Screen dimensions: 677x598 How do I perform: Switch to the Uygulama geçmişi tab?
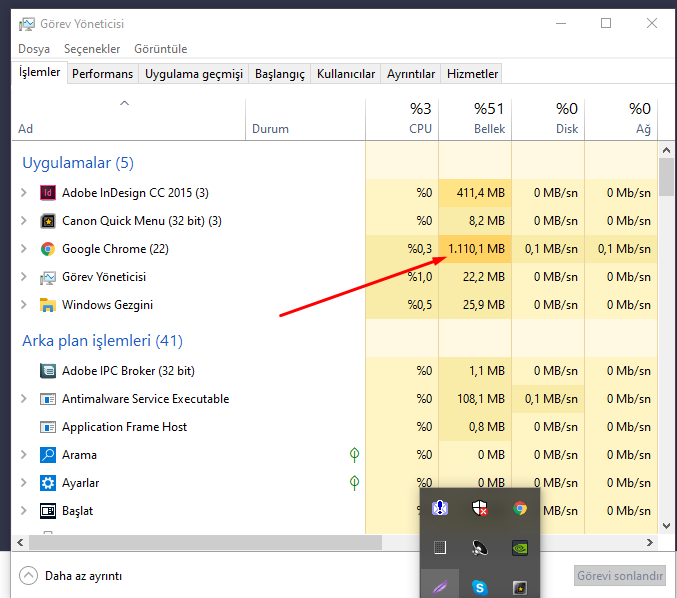[194, 74]
